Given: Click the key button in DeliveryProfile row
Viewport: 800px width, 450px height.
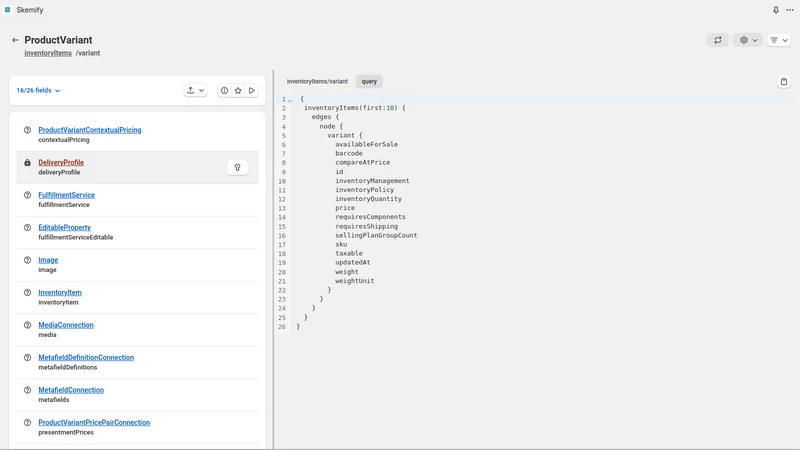Looking at the screenshot, I should click(x=237, y=167).
